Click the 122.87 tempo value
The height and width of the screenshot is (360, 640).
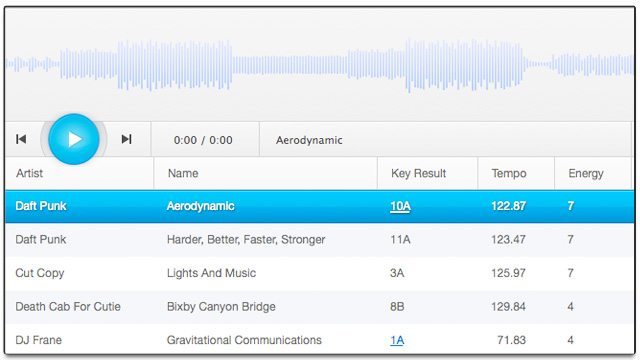509,206
